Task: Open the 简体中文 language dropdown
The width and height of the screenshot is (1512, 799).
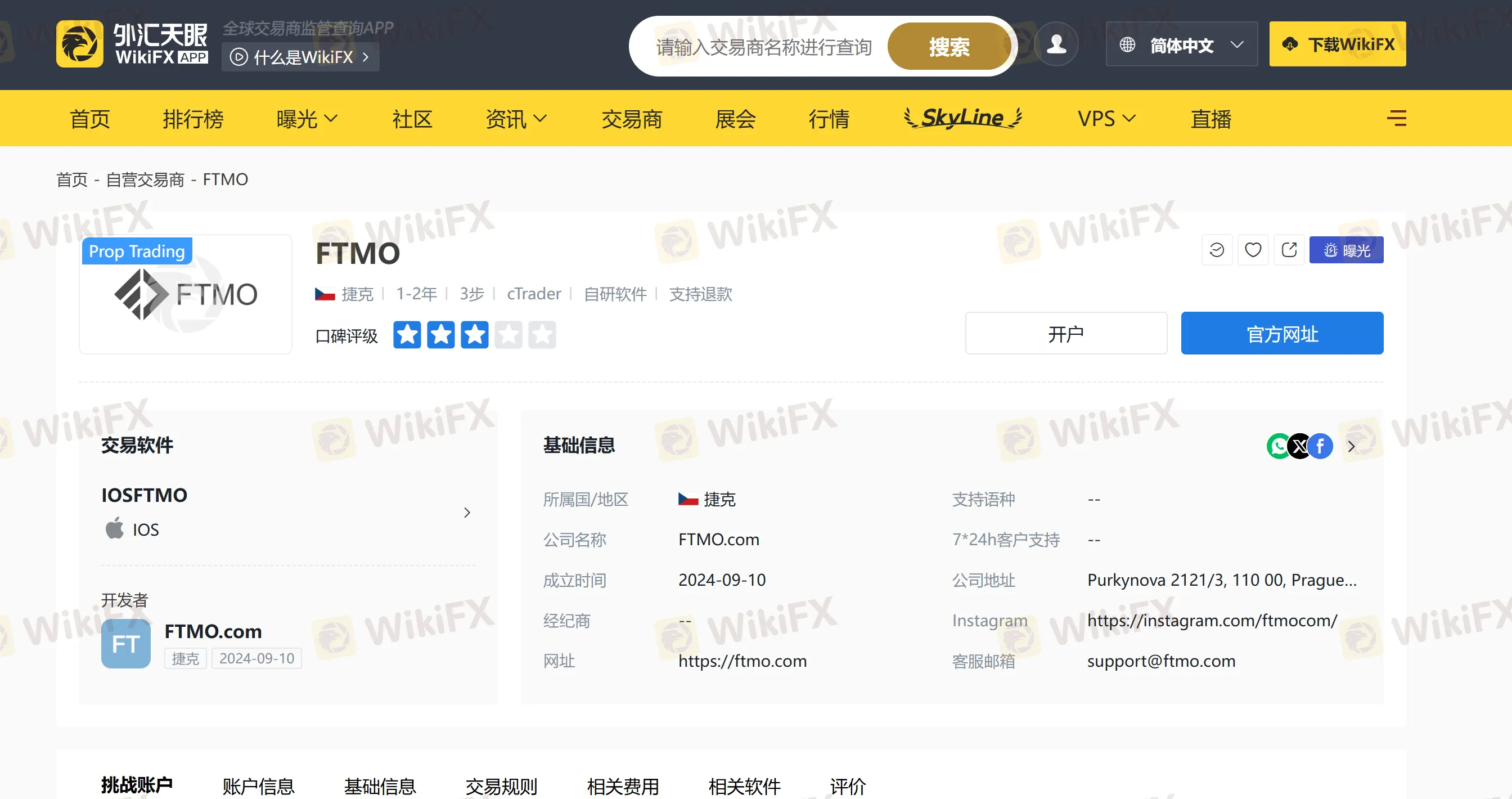Action: point(1181,44)
